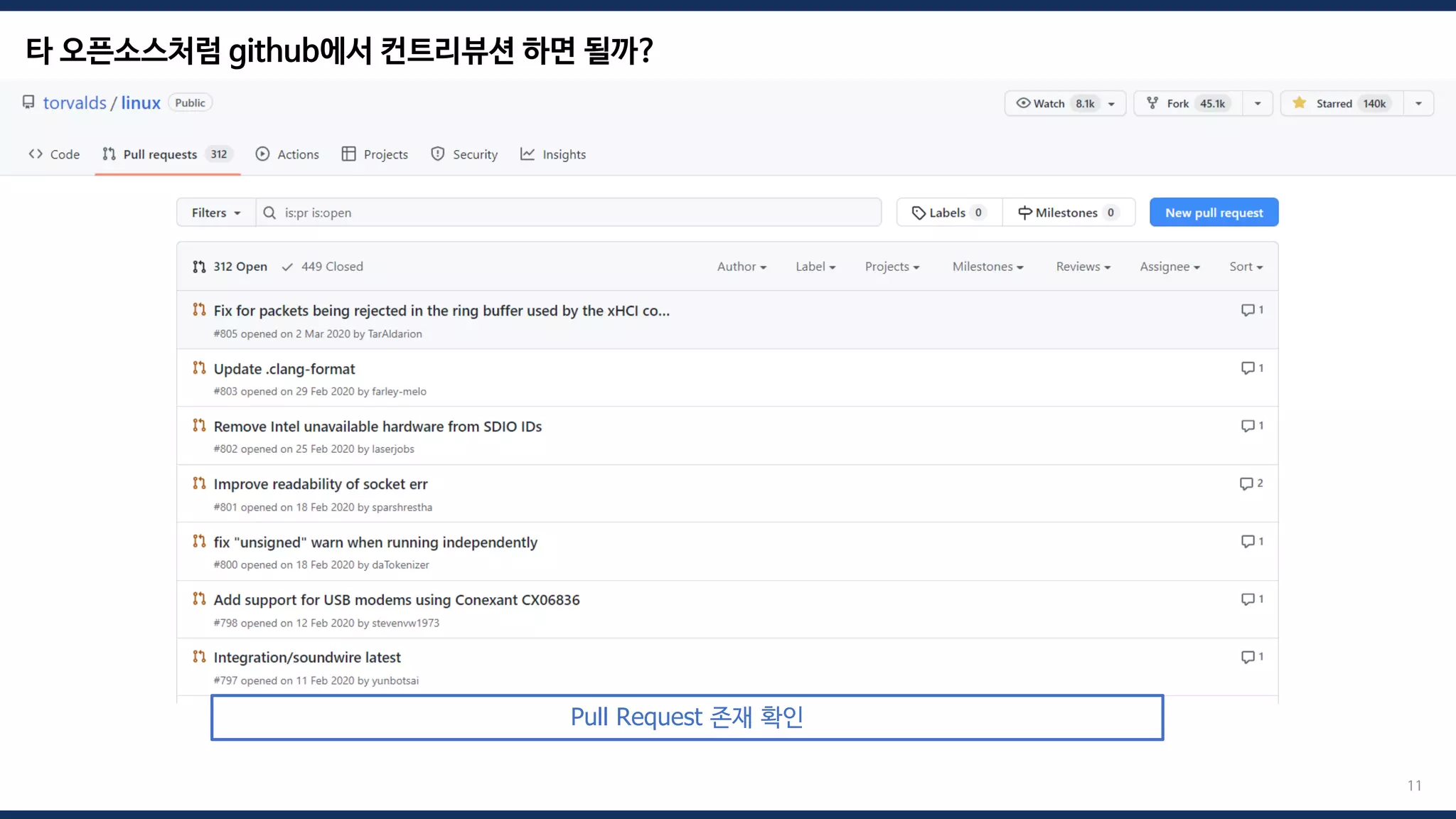Click the comment icon on PR #805
1456x819 pixels.
1247,310
